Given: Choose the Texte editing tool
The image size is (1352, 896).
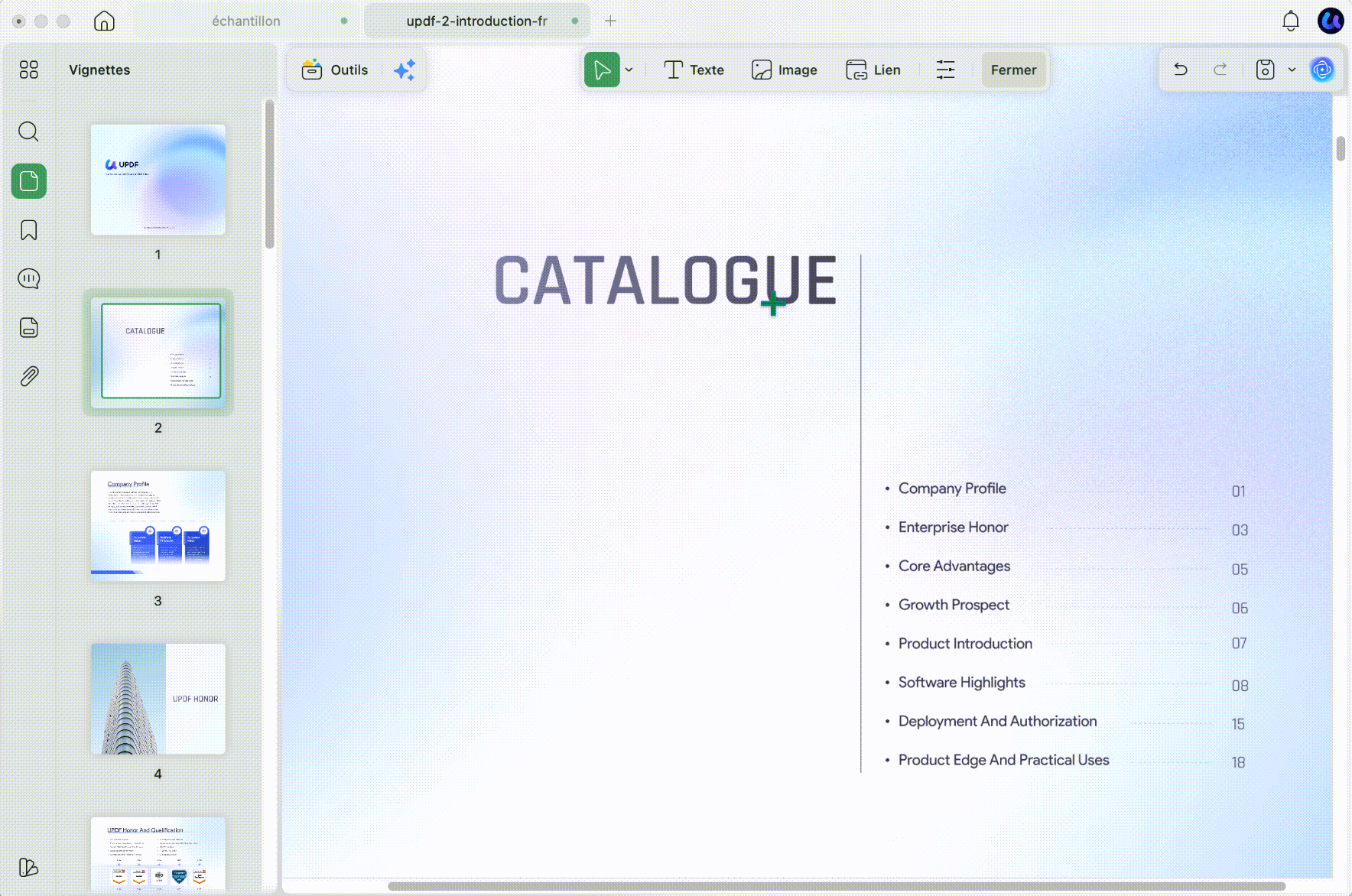Looking at the screenshot, I should click(x=694, y=70).
